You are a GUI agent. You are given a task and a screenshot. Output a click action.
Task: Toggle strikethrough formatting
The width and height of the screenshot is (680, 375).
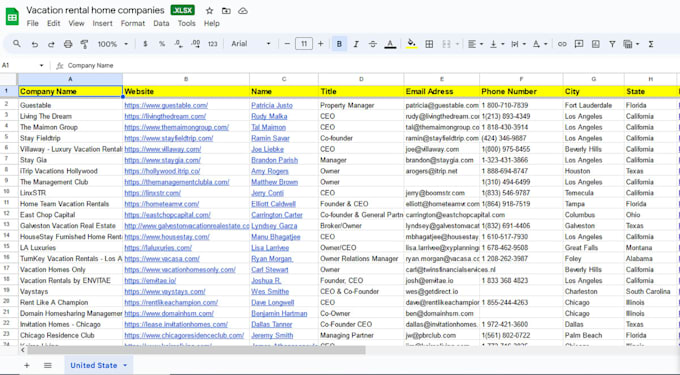tap(373, 44)
